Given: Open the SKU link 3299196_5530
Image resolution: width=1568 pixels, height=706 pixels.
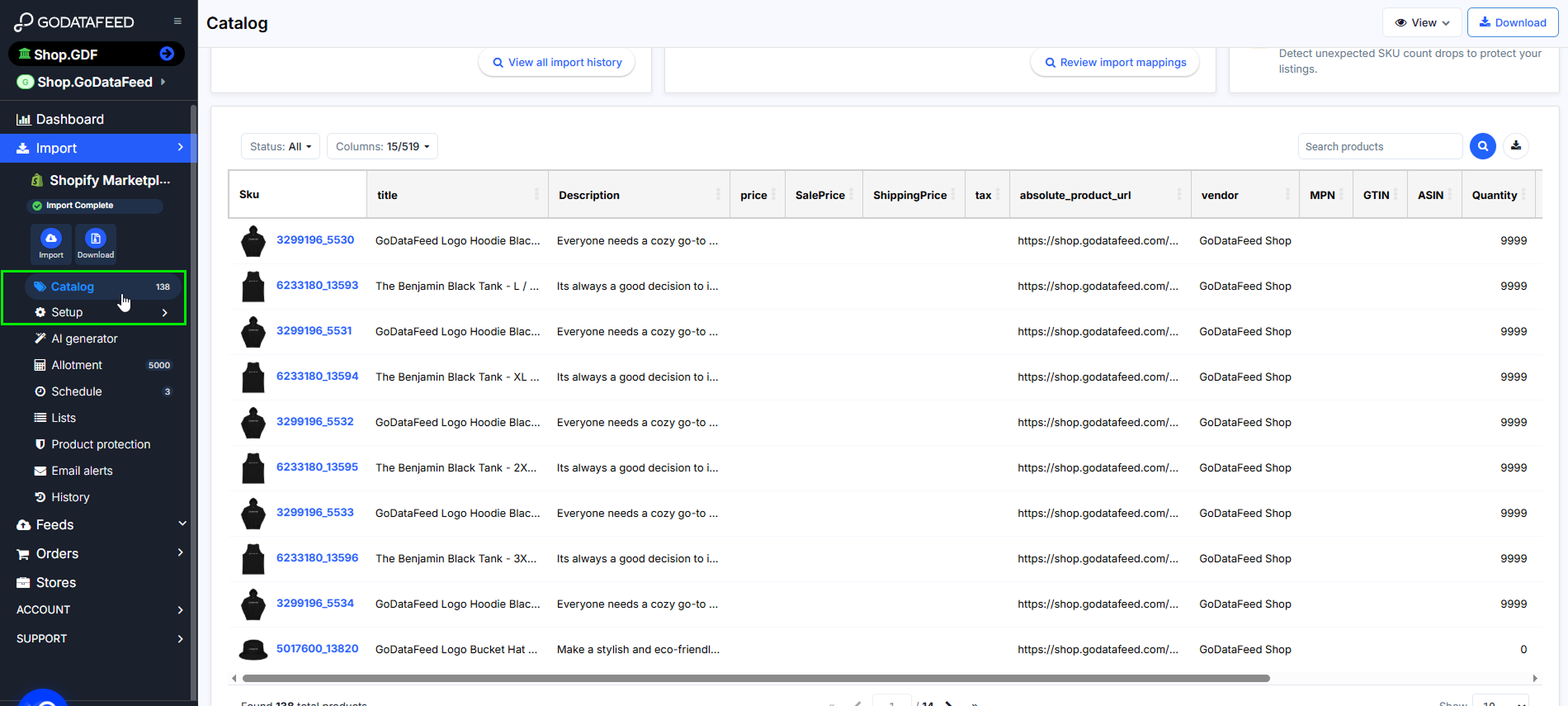Looking at the screenshot, I should 315,240.
